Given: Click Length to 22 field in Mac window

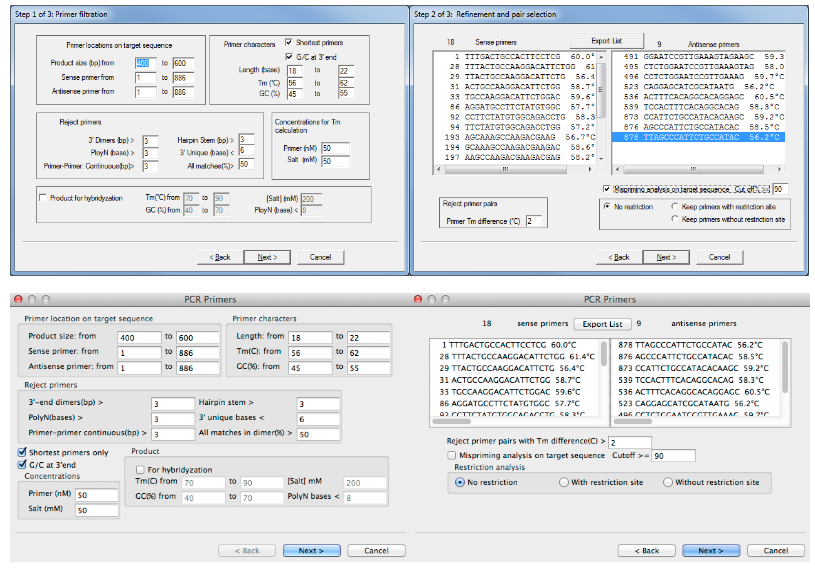Looking at the screenshot, I should (x=369, y=337).
